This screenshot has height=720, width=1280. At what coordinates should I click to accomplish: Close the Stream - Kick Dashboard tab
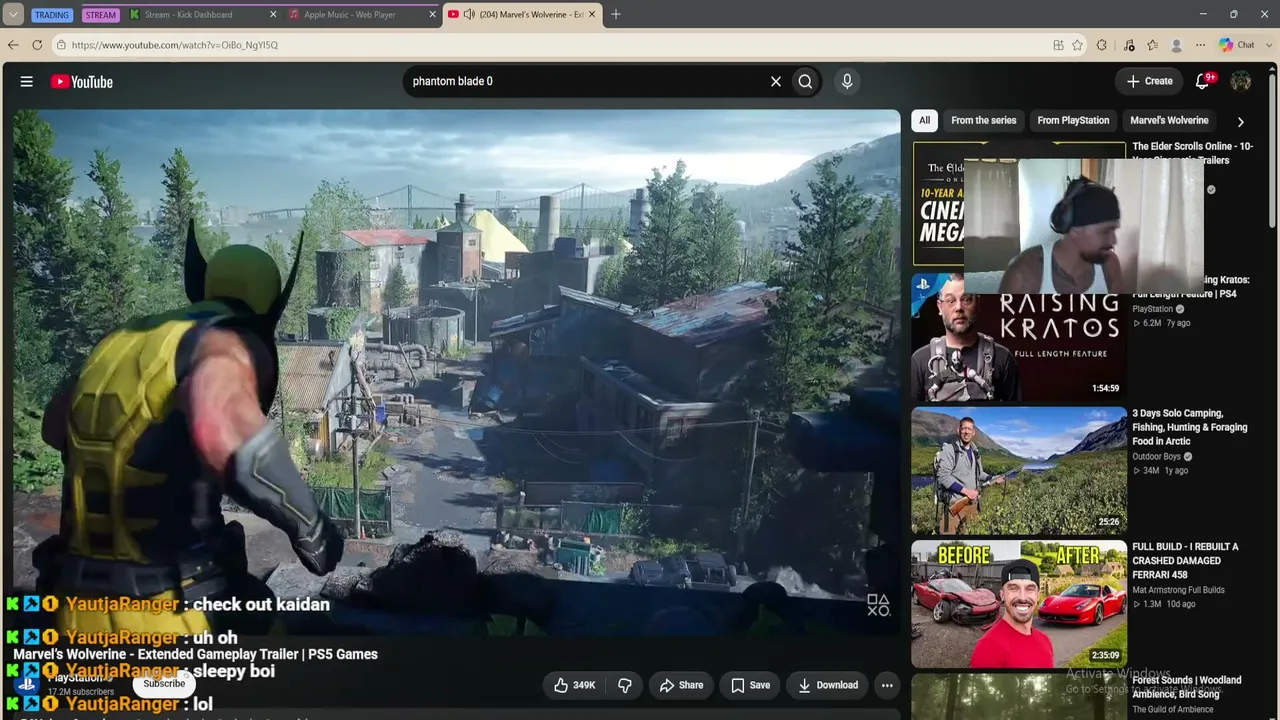[274, 15]
